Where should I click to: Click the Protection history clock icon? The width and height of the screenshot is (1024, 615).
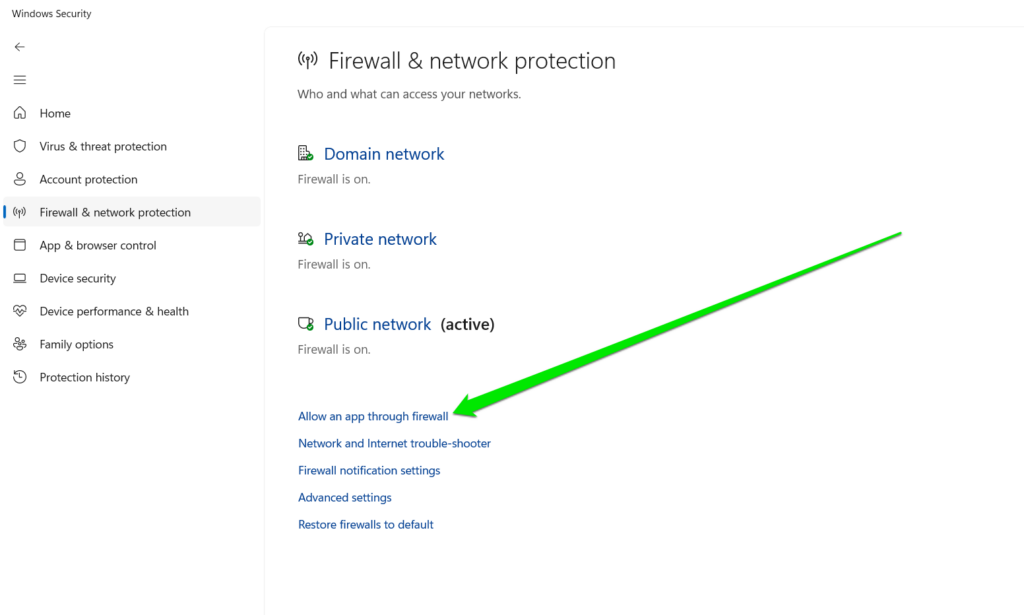(20, 377)
